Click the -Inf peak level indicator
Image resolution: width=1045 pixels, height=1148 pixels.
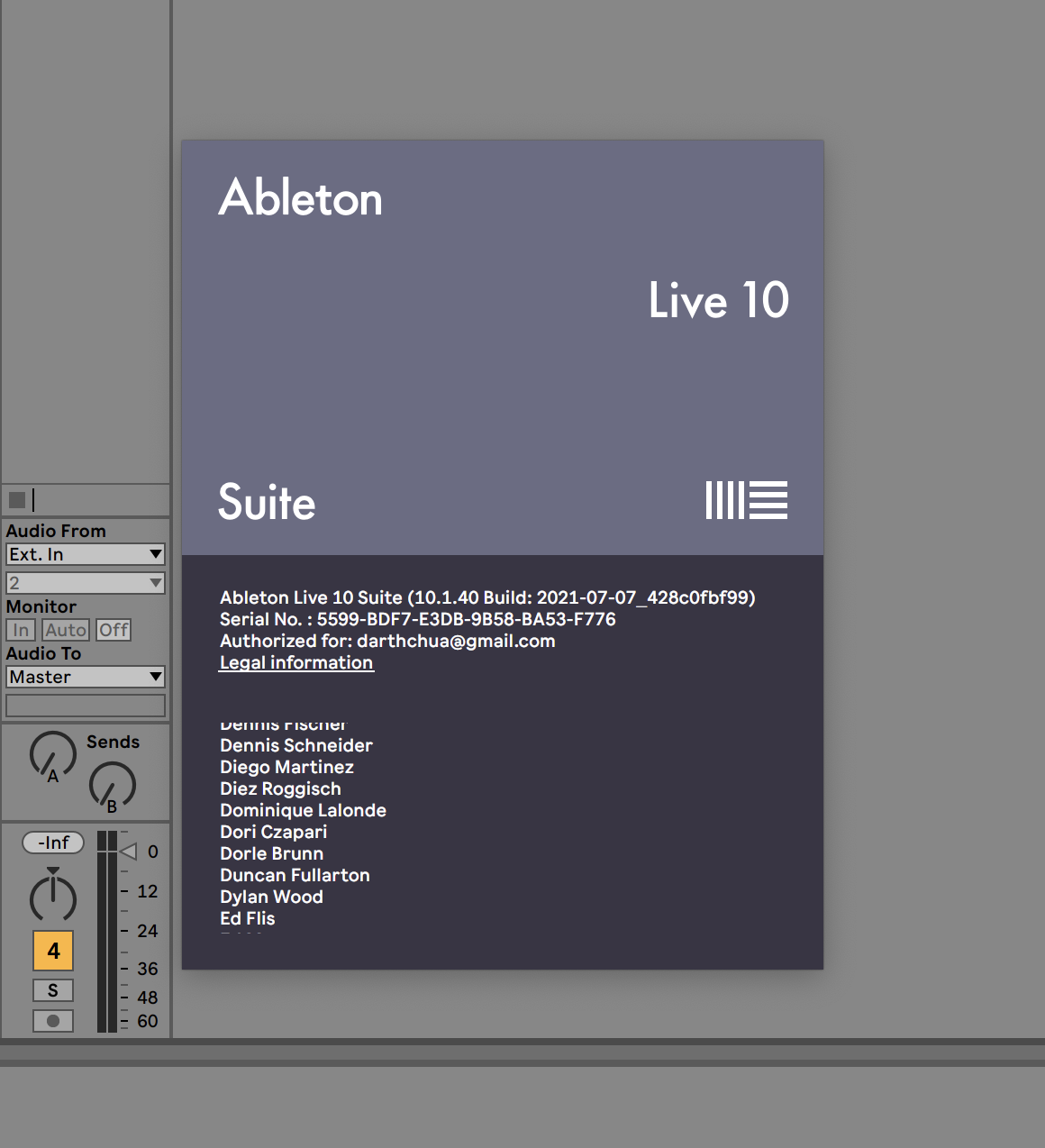coord(53,843)
